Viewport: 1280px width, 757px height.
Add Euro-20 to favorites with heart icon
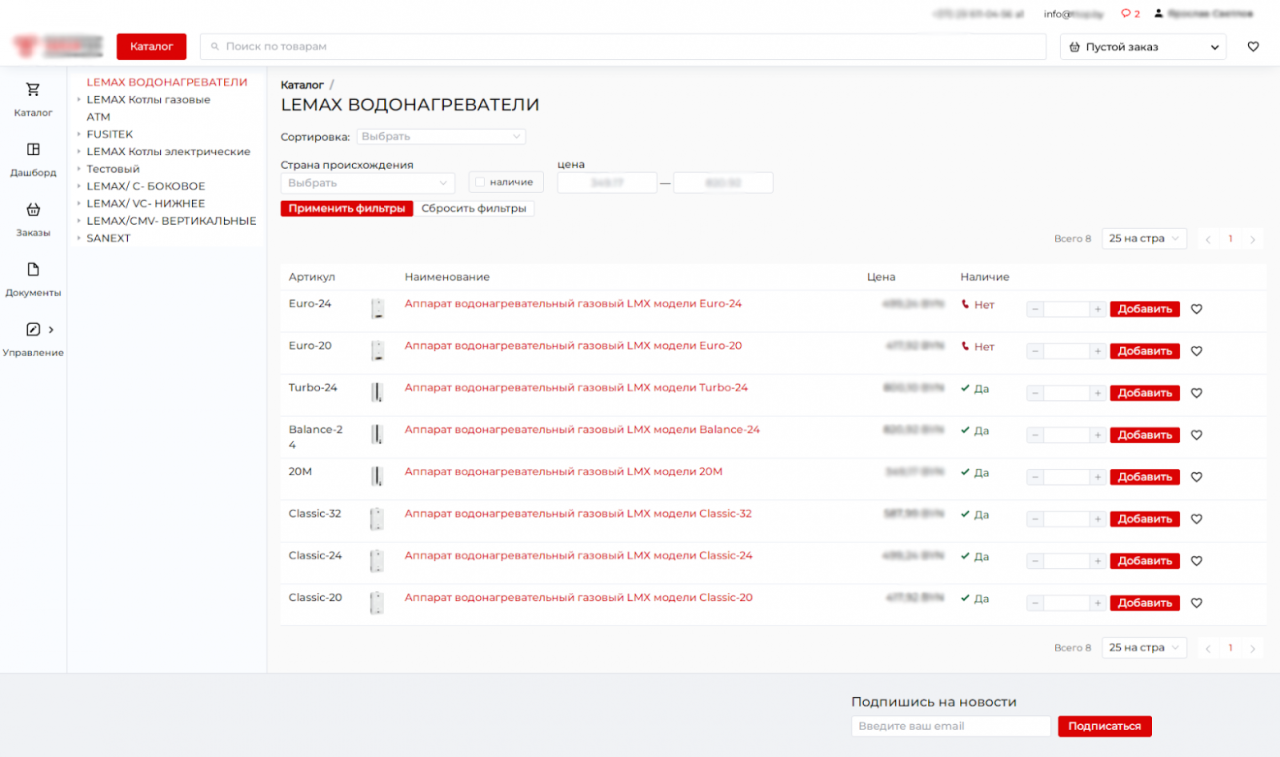(x=1196, y=352)
